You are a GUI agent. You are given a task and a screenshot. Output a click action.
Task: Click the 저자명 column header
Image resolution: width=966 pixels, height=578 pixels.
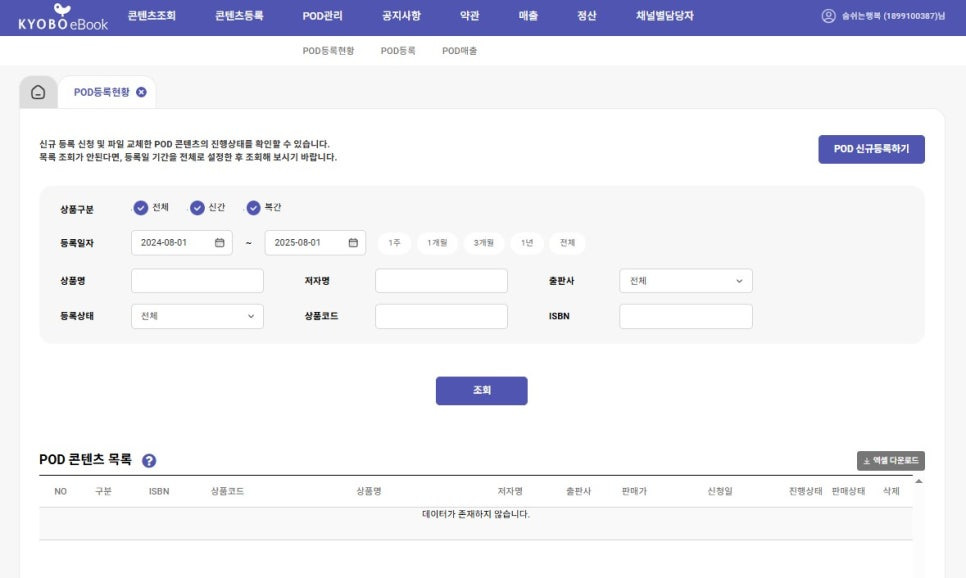510,491
